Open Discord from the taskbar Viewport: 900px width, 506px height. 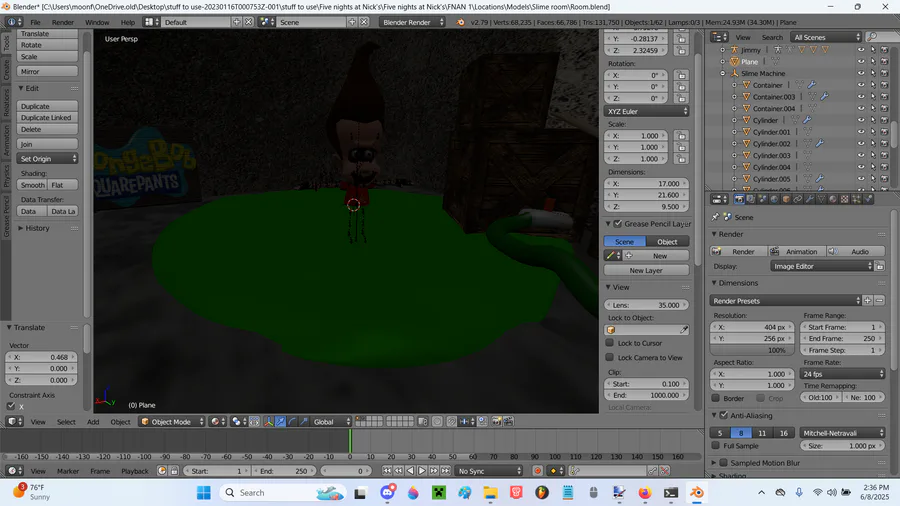click(x=388, y=493)
